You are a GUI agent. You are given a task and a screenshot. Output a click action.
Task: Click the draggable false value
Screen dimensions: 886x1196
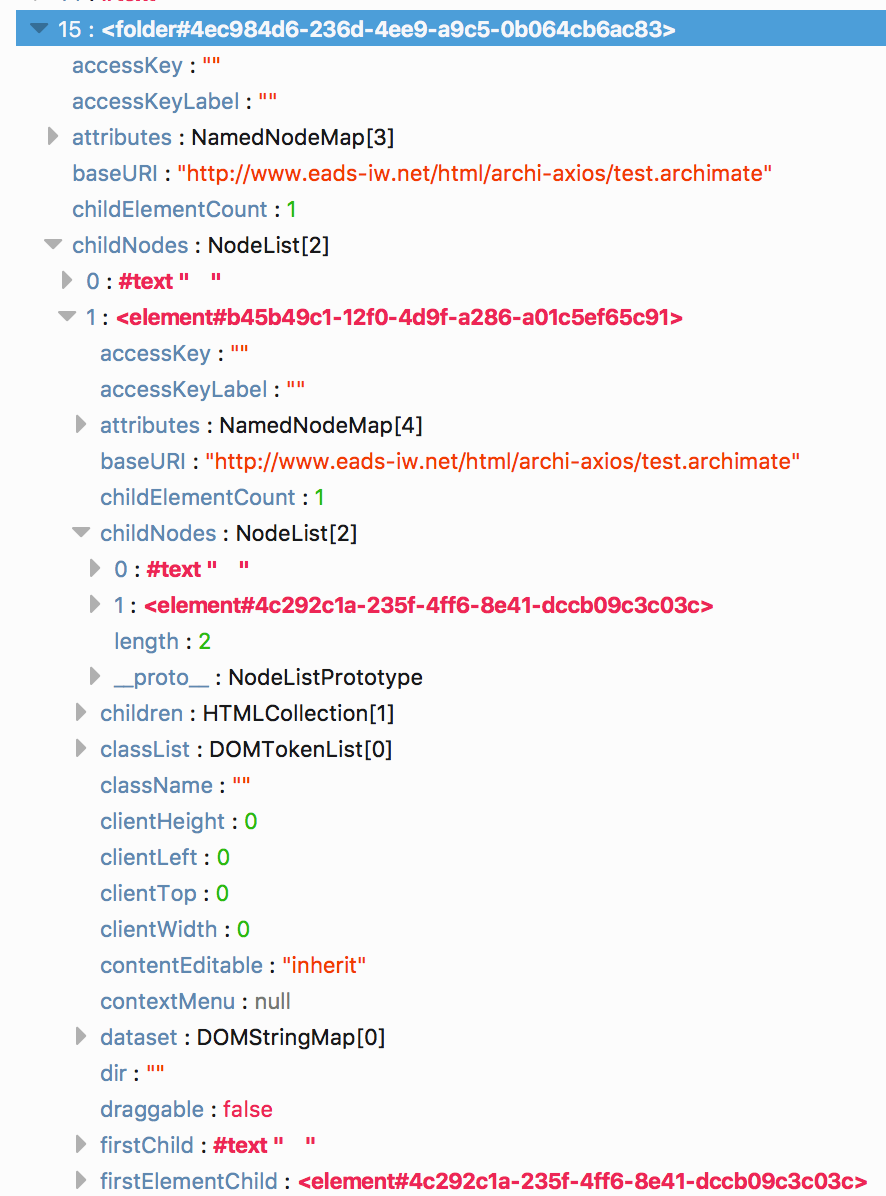[247, 1109]
